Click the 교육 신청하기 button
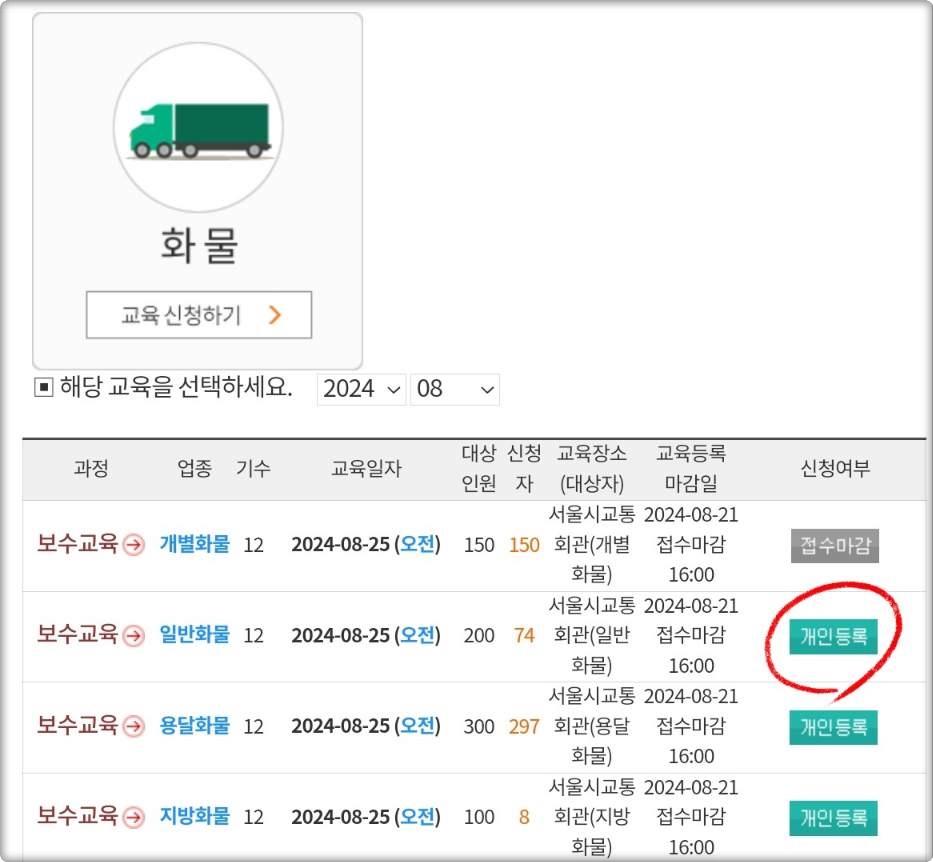Screen dimensions: 933x862 [x=198, y=313]
